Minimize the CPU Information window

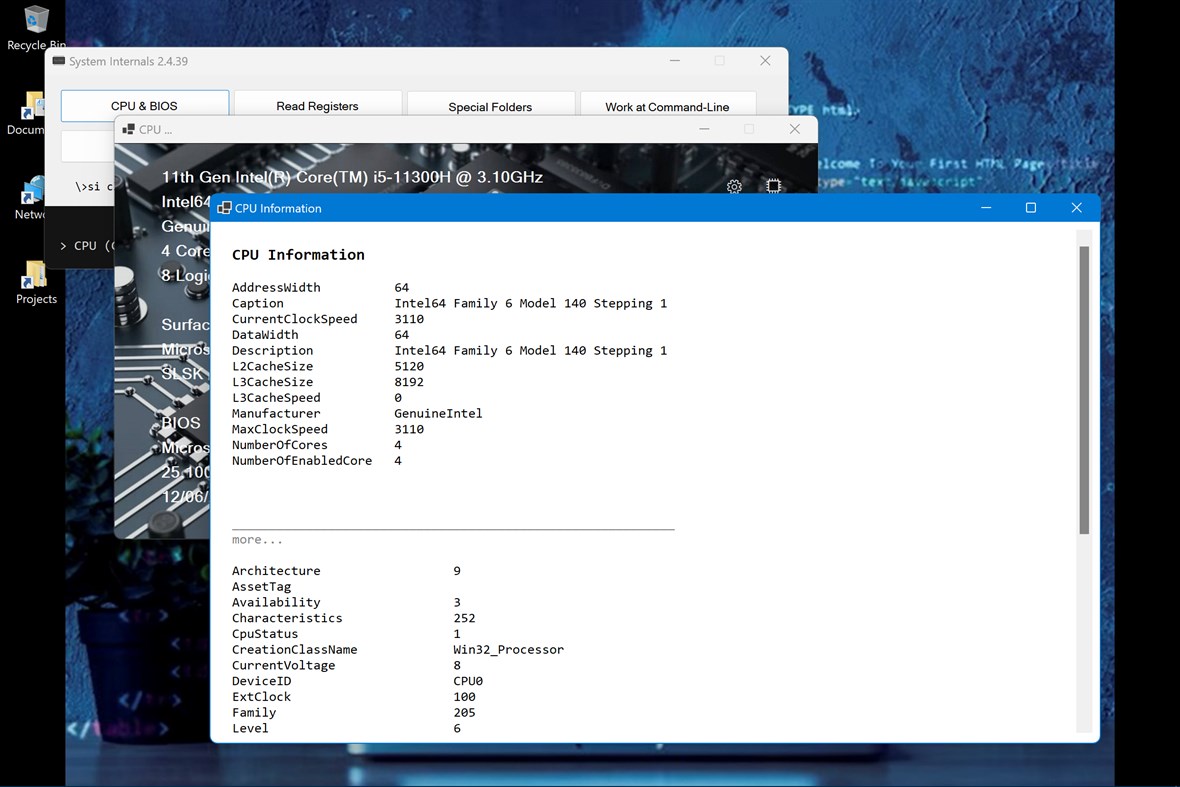click(x=986, y=208)
